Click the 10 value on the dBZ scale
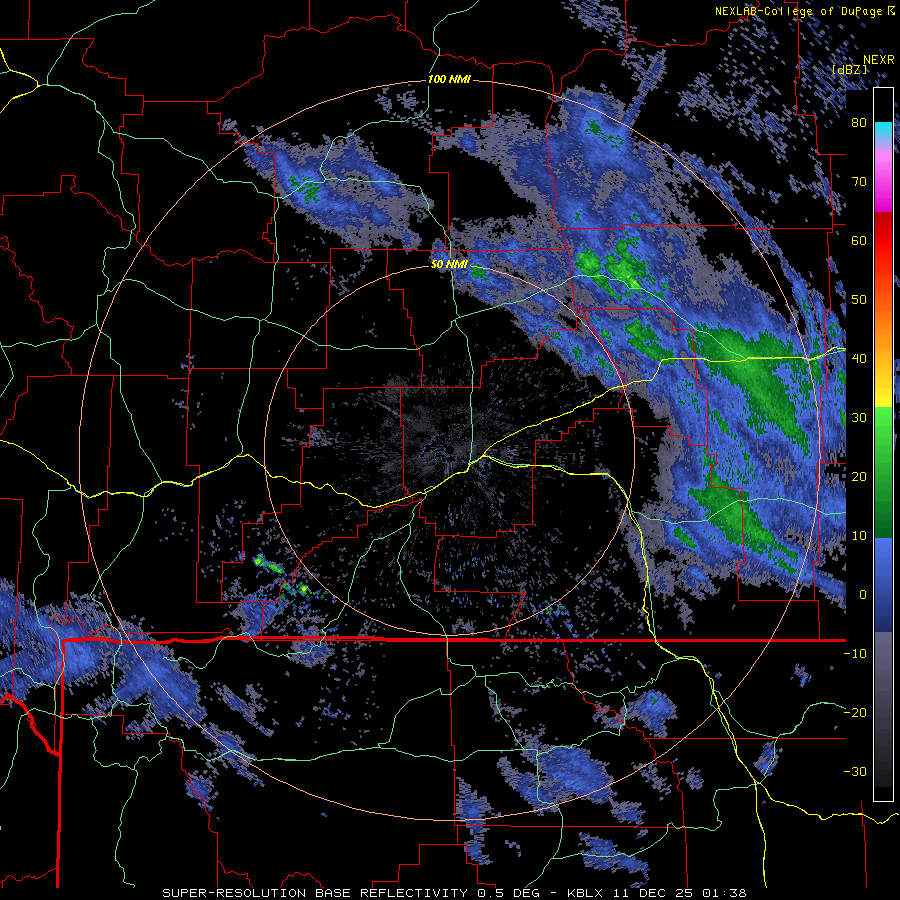Viewport: 900px width, 900px height. (859, 536)
